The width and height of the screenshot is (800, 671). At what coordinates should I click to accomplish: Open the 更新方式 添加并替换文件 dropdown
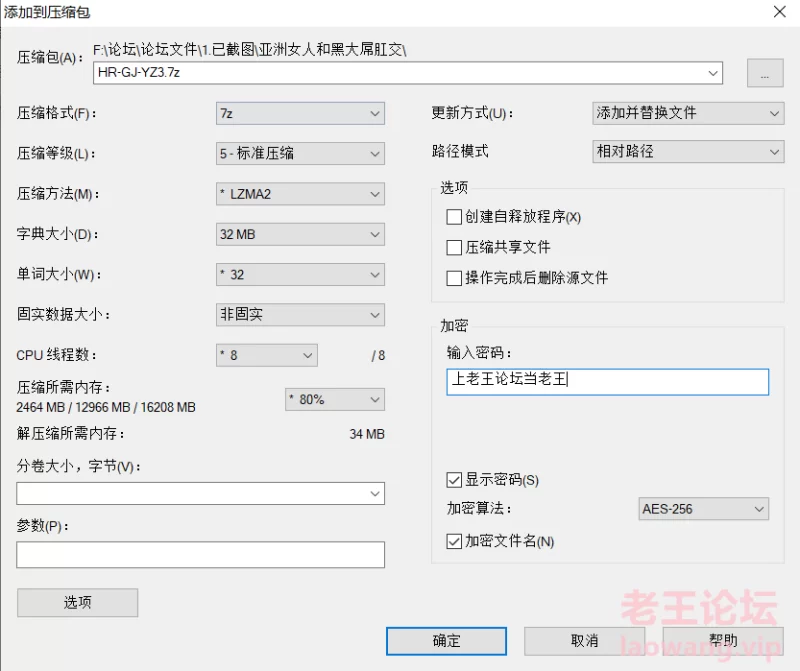click(688, 113)
